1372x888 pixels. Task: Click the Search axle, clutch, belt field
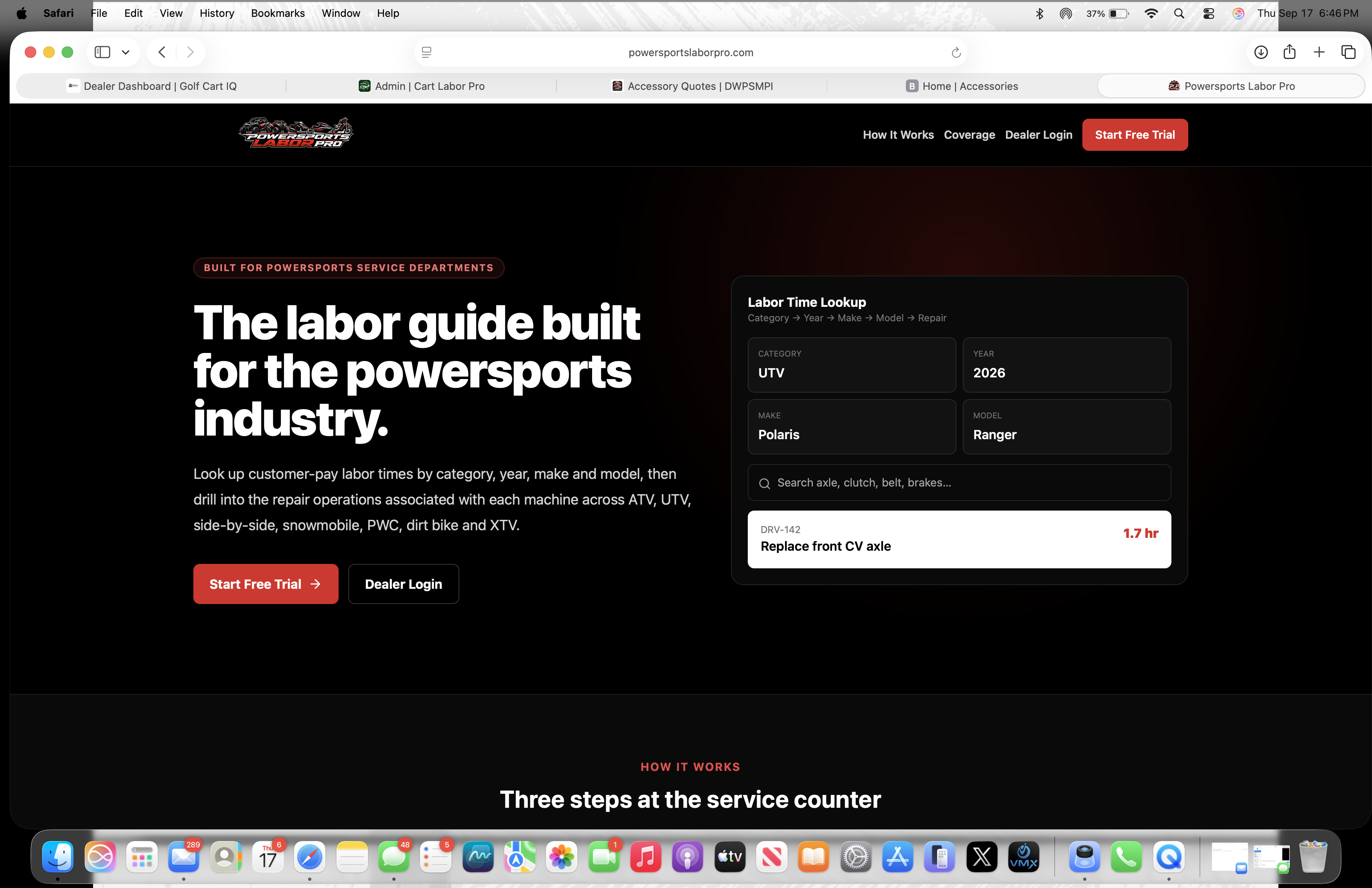959,483
